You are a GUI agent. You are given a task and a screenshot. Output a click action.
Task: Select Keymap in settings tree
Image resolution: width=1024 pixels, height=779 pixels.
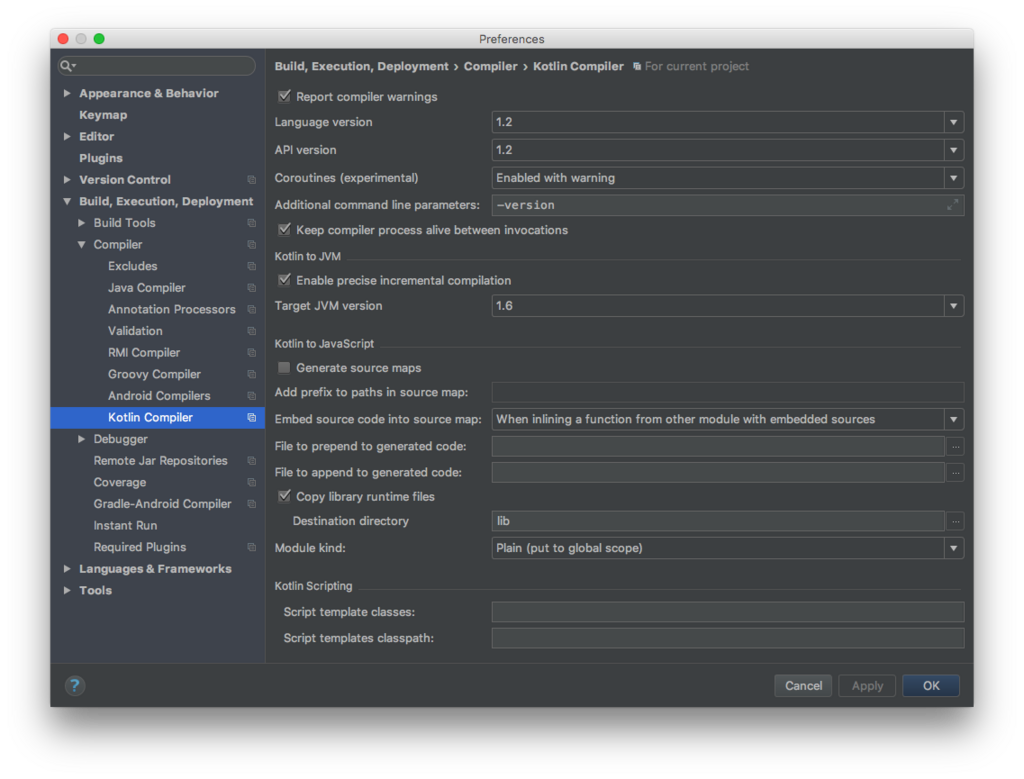point(103,115)
